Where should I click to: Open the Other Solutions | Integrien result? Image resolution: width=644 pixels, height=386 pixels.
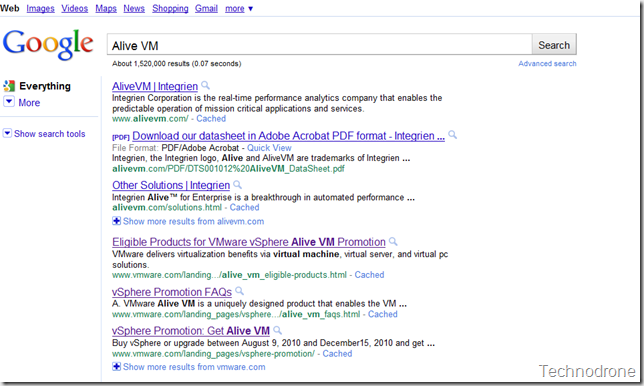(x=171, y=185)
